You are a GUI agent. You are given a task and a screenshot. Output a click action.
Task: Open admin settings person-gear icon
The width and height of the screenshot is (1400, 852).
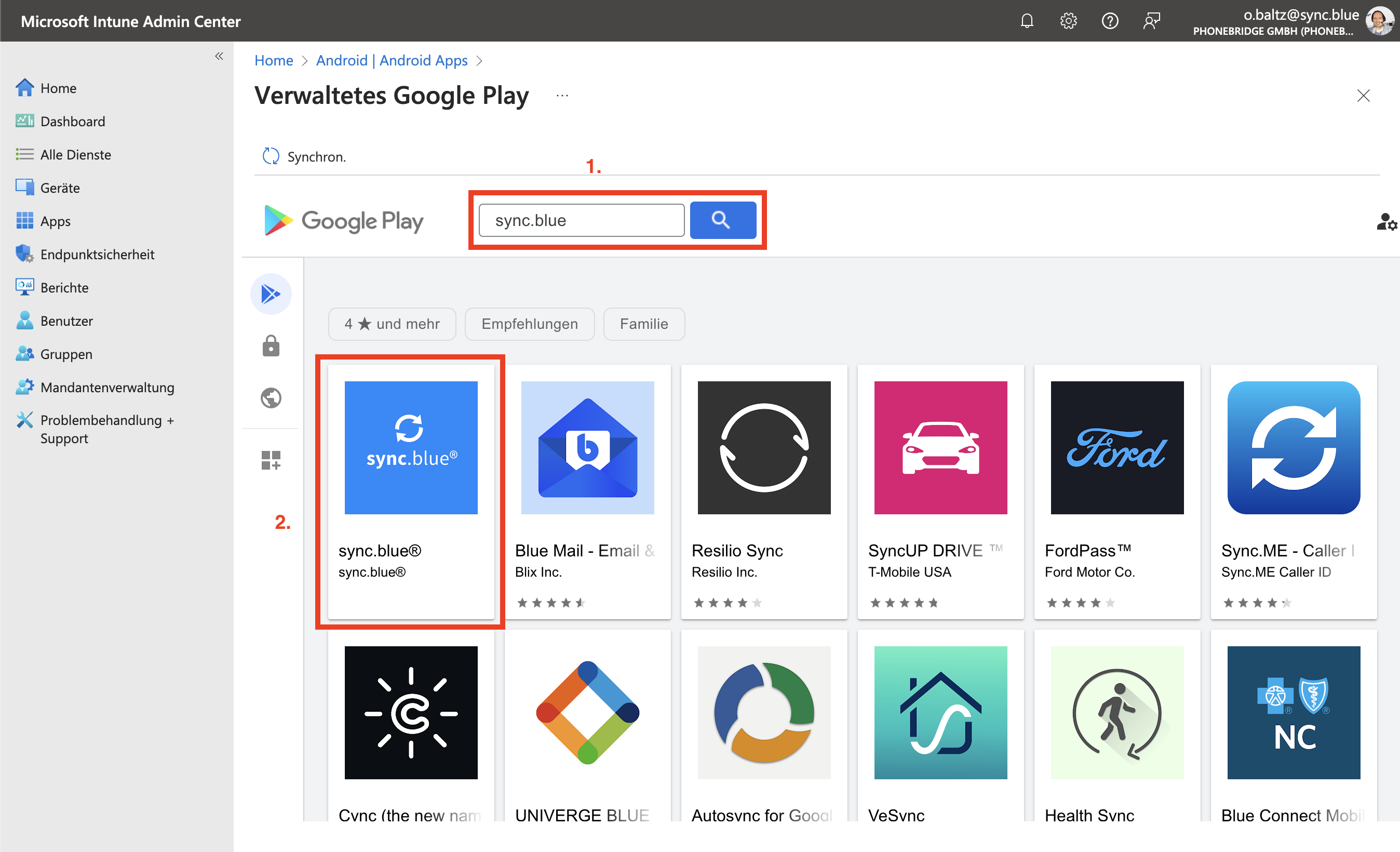click(x=1386, y=221)
